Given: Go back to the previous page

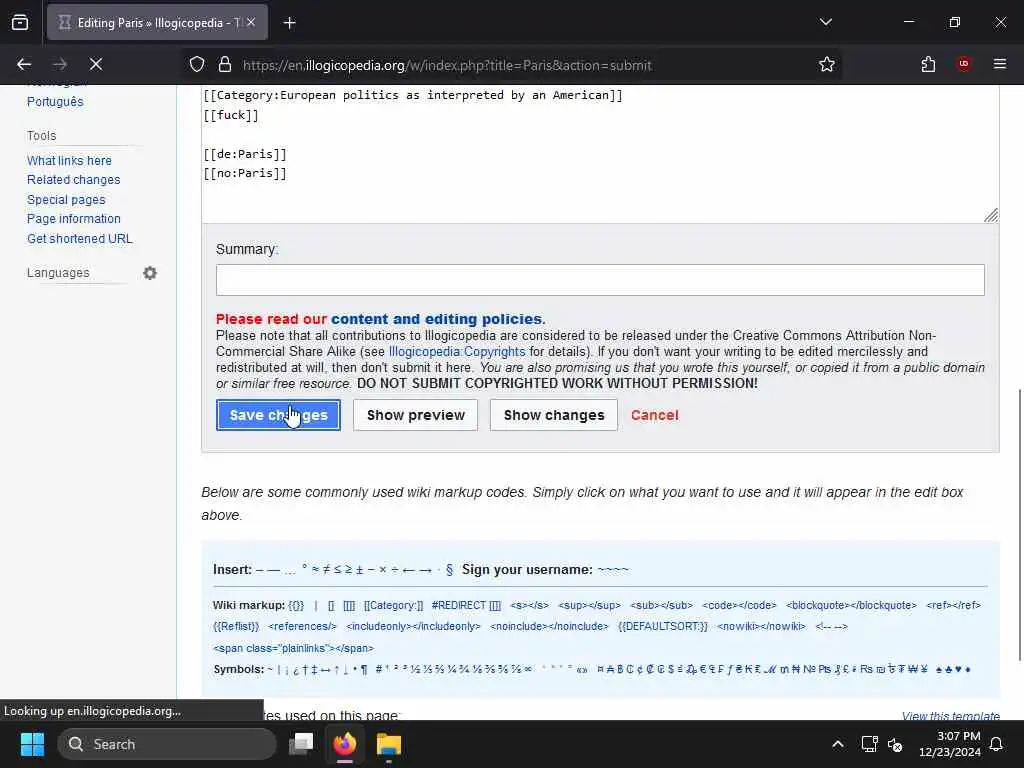Looking at the screenshot, I should click(x=24, y=64).
